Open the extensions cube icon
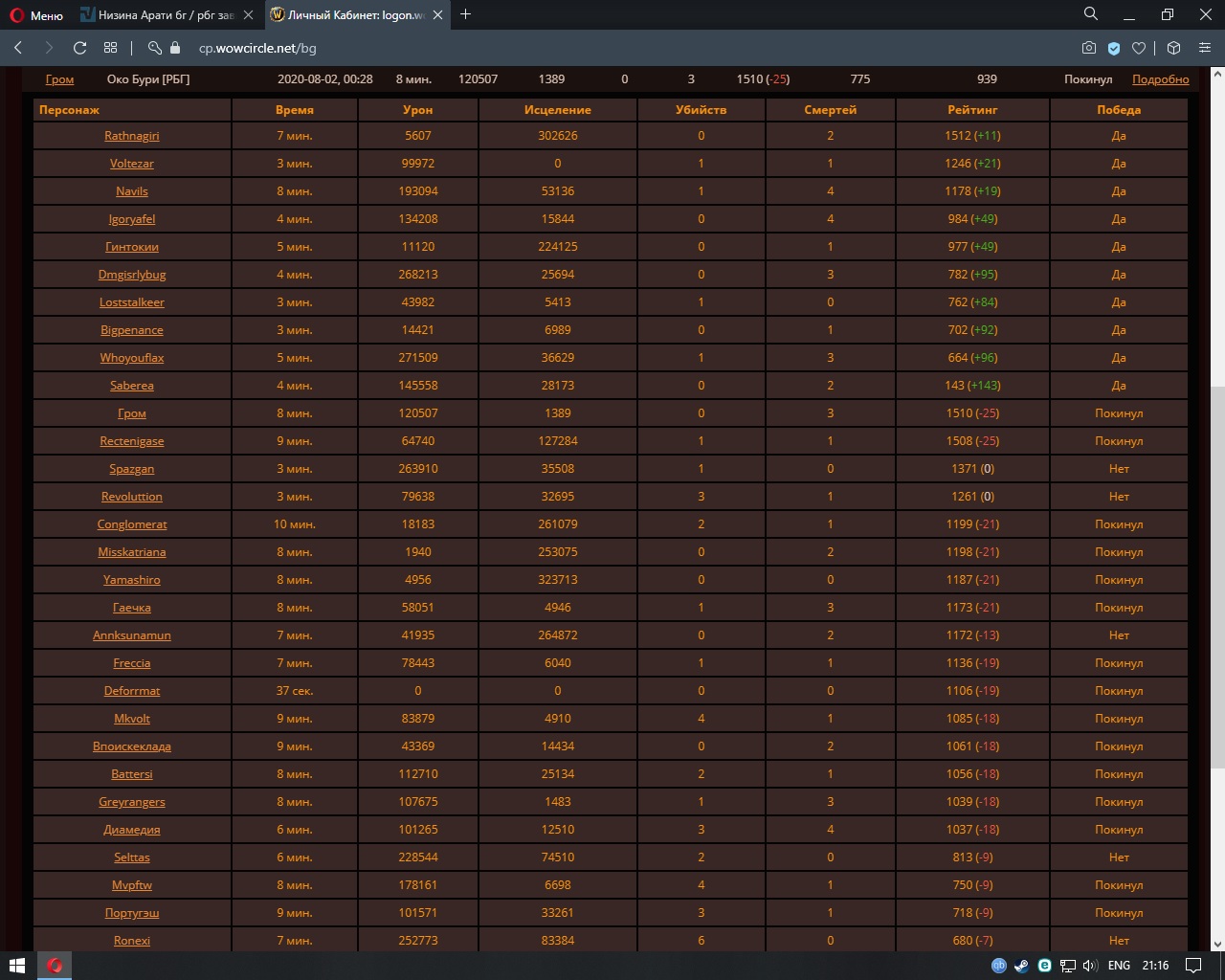The height and width of the screenshot is (980, 1225). (1173, 48)
